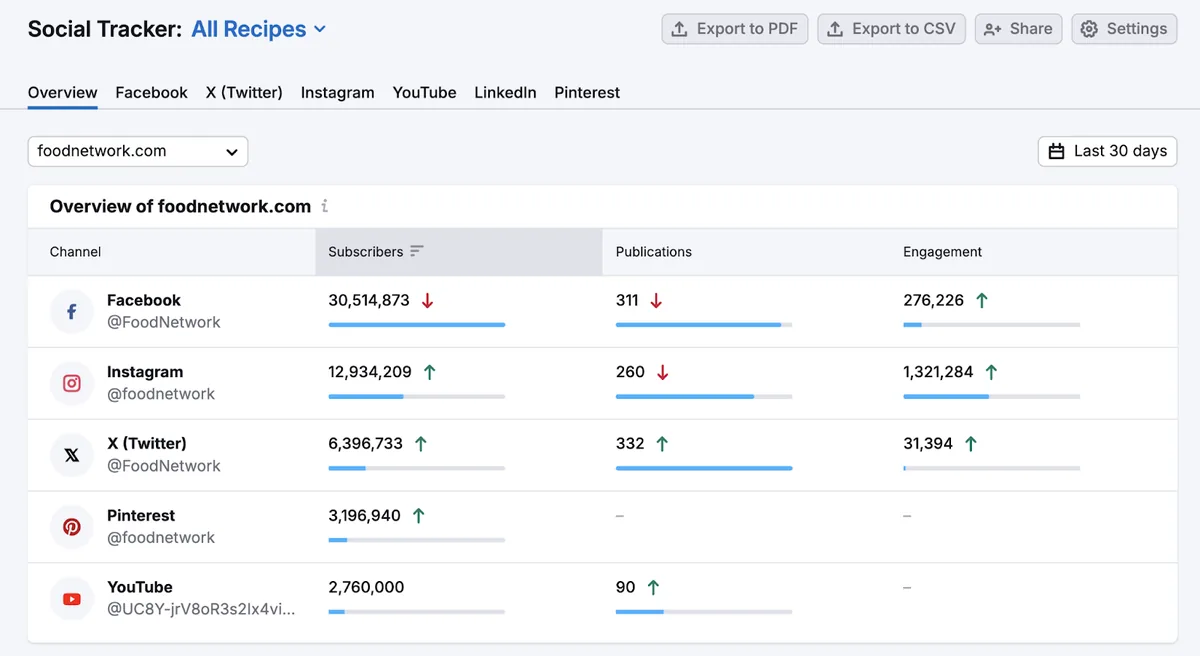Click the info icon beside Overview of foodnetwork.com

(x=324, y=207)
